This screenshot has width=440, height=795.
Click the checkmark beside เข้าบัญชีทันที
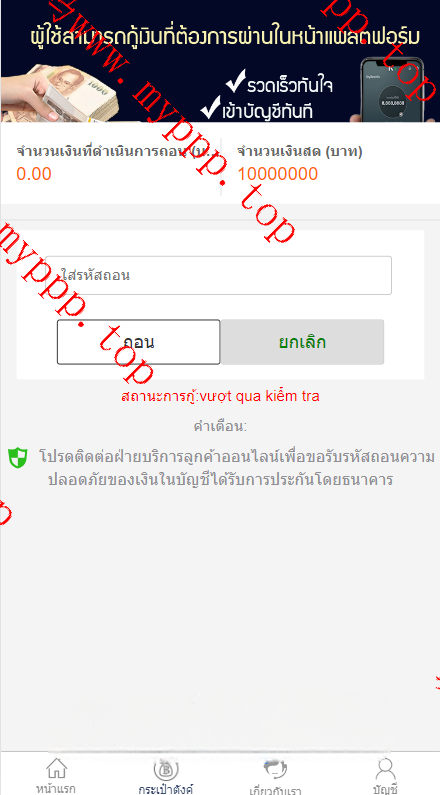point(210,106)
